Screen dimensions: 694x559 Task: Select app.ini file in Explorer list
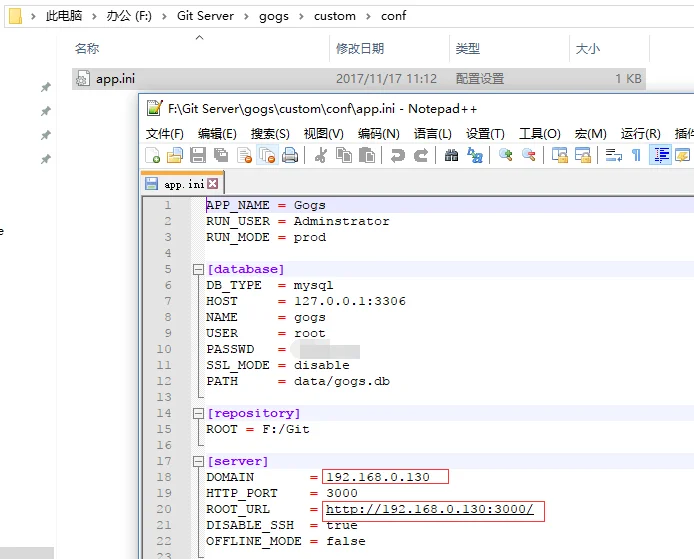tap(359, 79)
